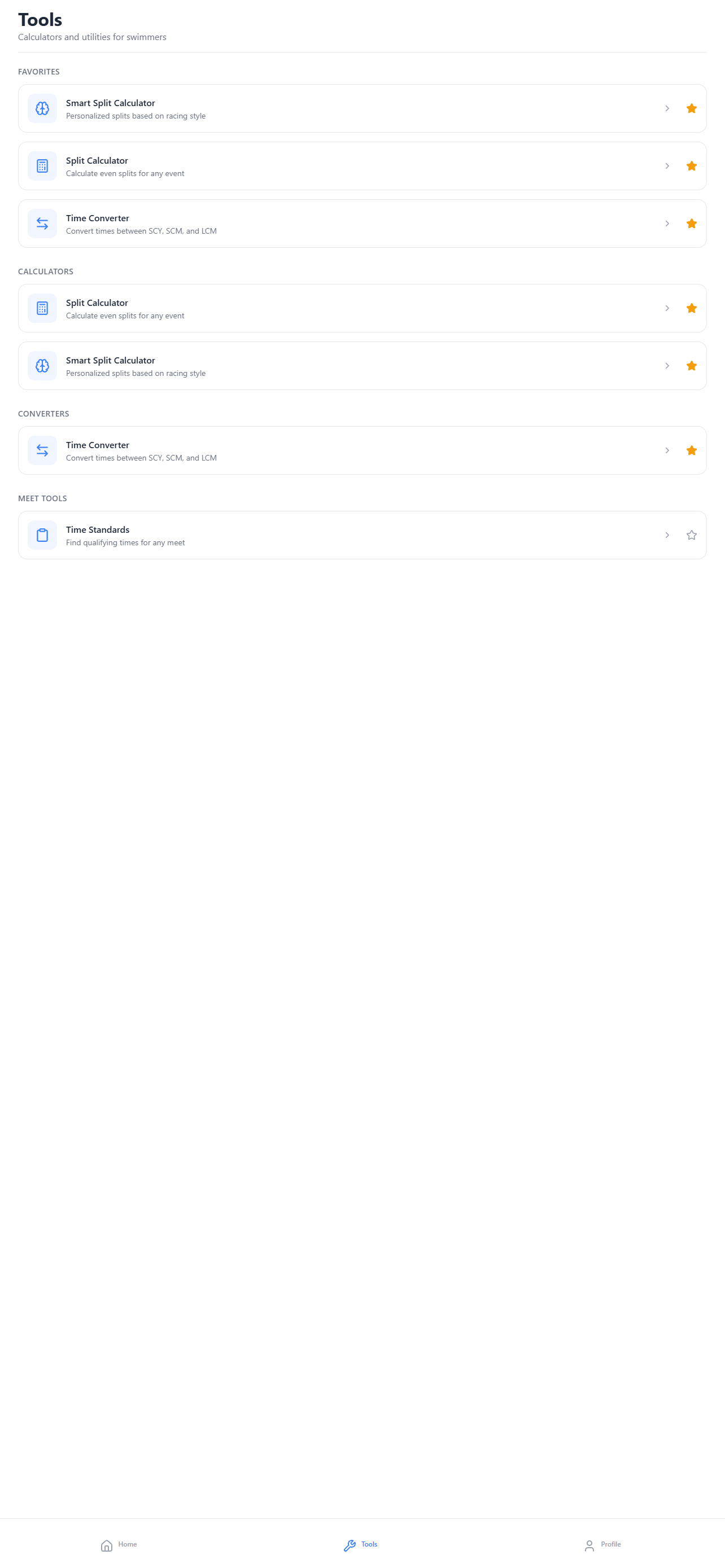Favorite the Time Standards tool
Image resolution: width=725 pixels, height=1568 pixels.
tap(692, 535)
